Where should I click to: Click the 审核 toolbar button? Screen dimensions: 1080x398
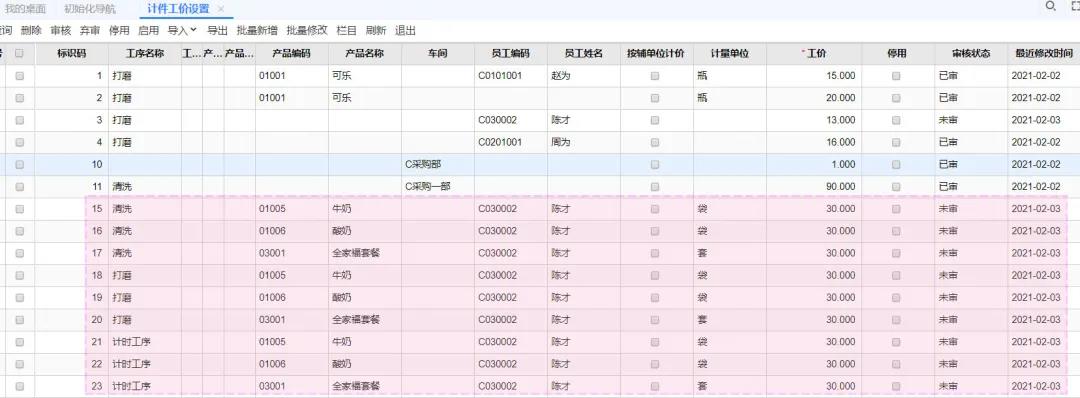[x=61, y=30]
